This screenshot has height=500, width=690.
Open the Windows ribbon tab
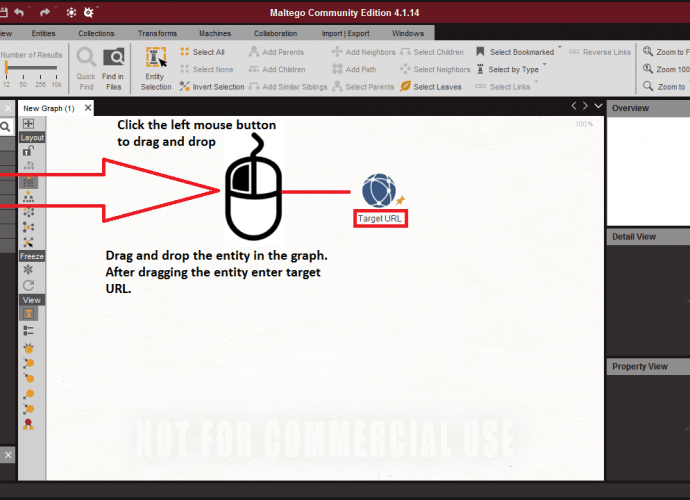408,33
